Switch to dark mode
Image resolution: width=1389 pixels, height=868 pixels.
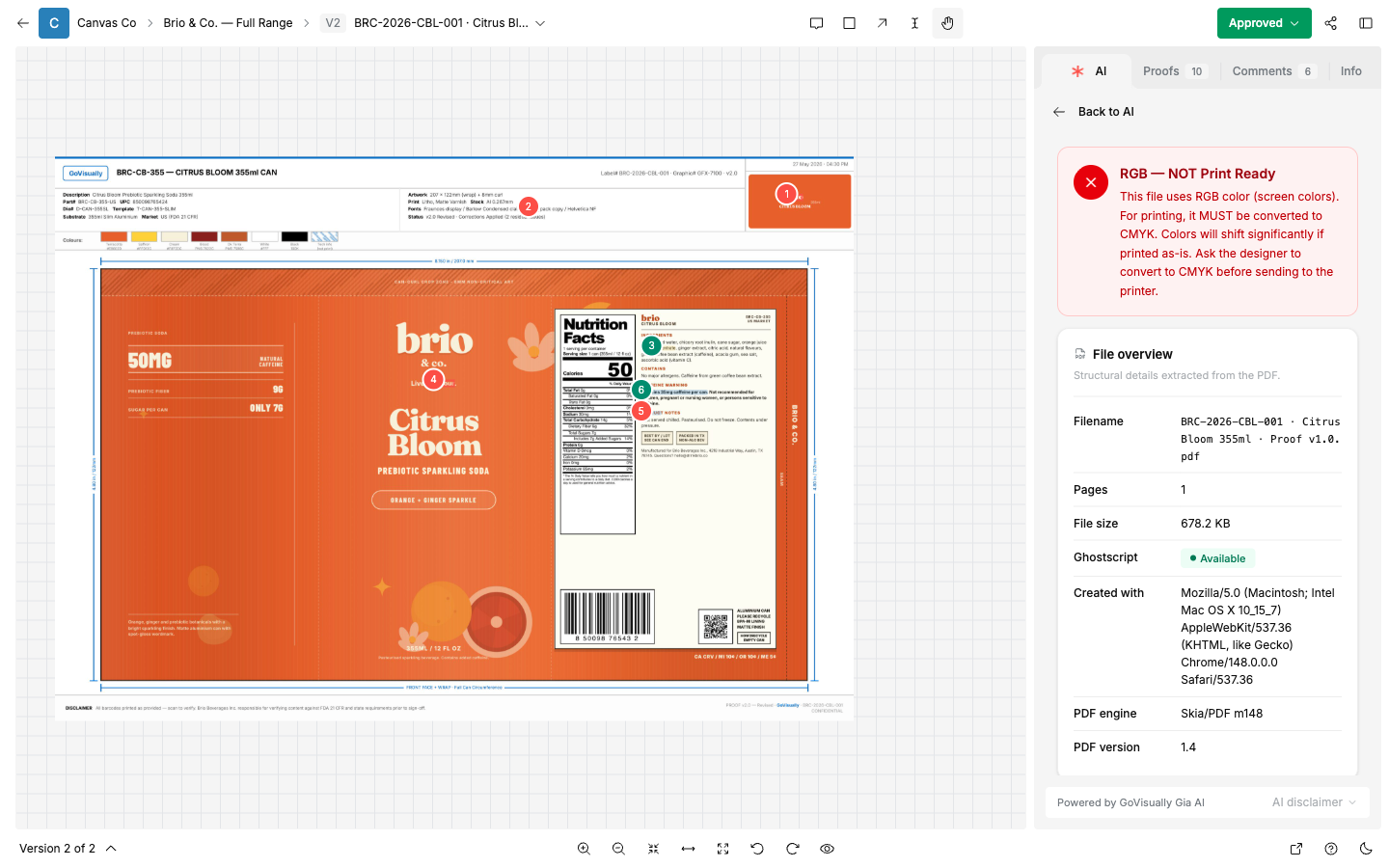(x=1366, y=849)
